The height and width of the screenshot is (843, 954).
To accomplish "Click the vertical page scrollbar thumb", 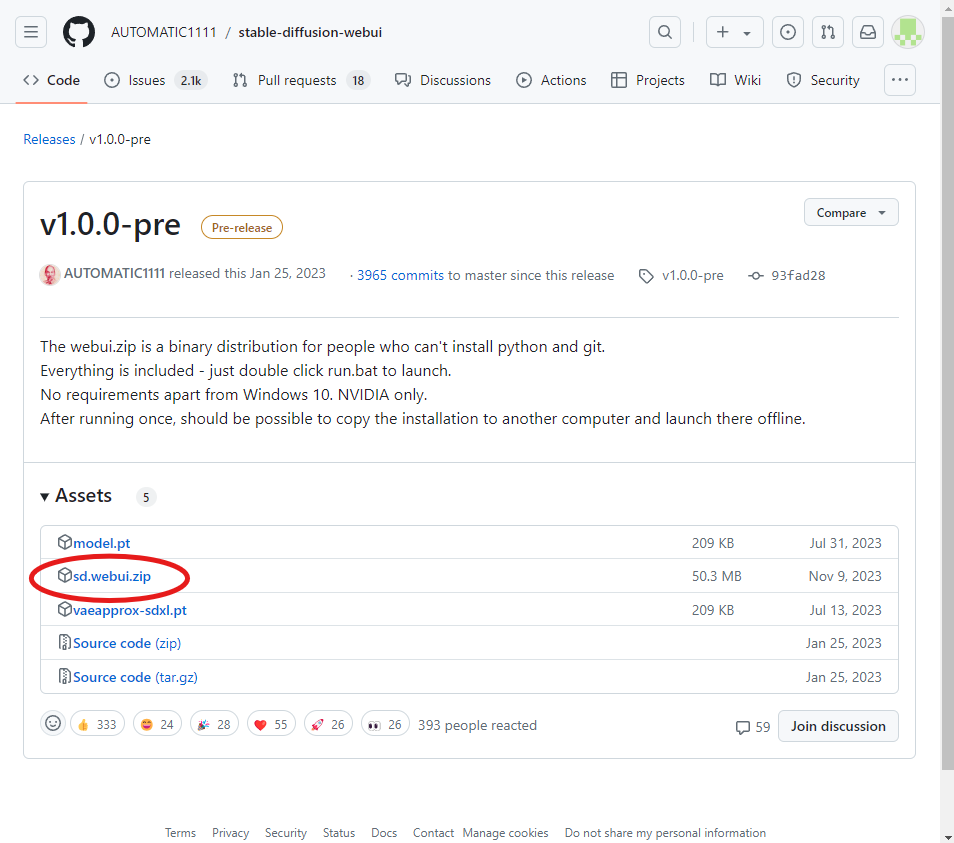I will 947,393.
